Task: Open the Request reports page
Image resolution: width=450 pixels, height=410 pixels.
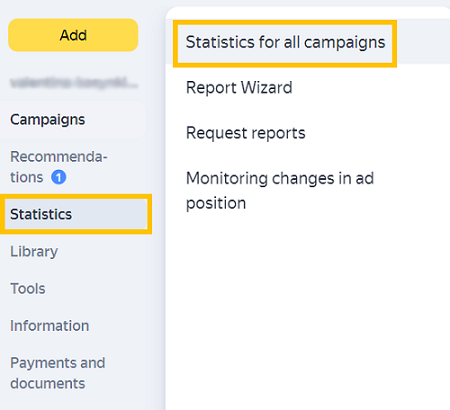Action: tap(246, 133)
